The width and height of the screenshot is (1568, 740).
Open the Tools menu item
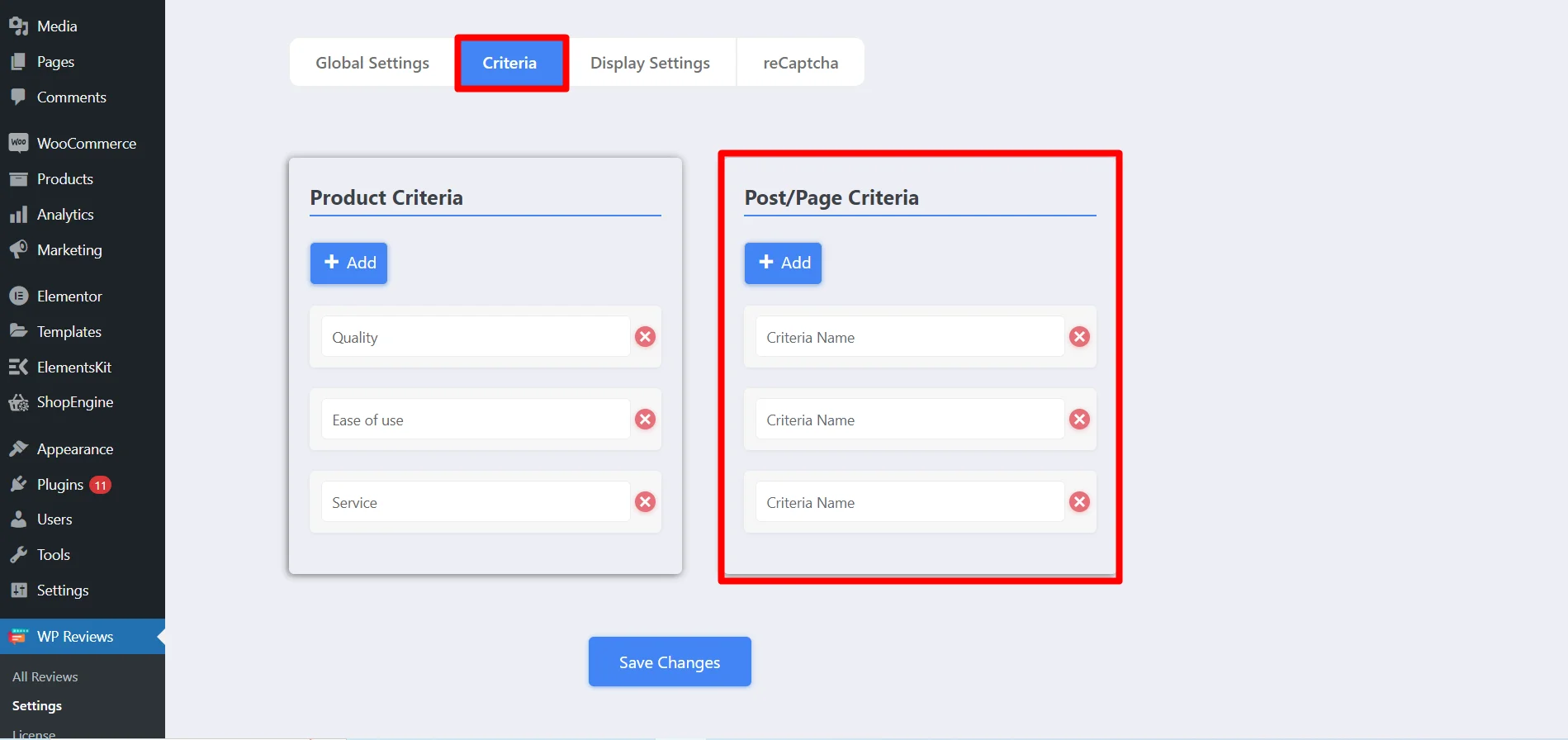[83, 555]
